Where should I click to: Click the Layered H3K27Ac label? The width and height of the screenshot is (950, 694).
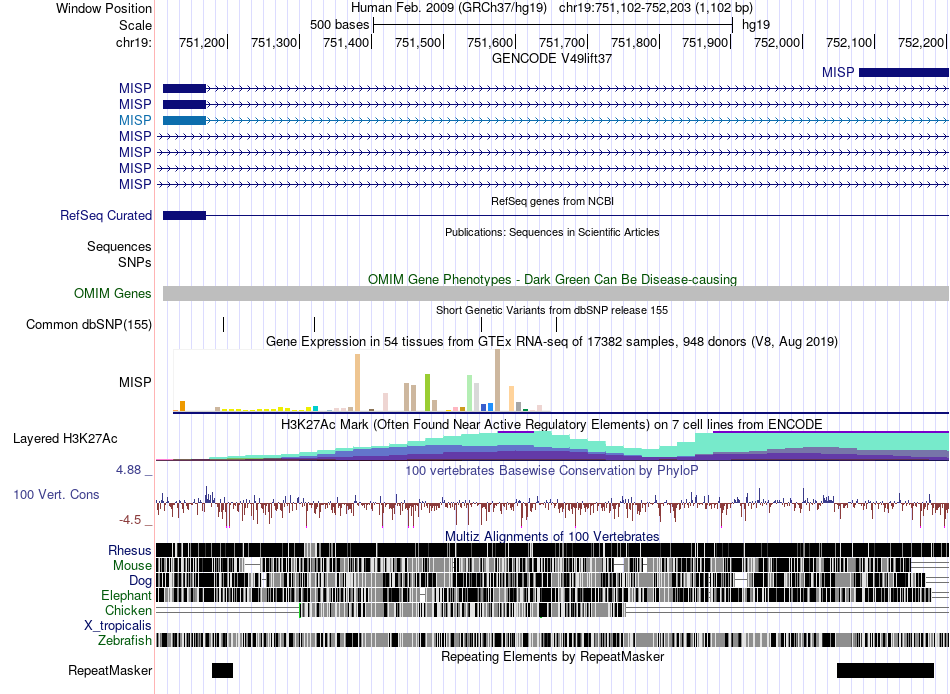65,438
